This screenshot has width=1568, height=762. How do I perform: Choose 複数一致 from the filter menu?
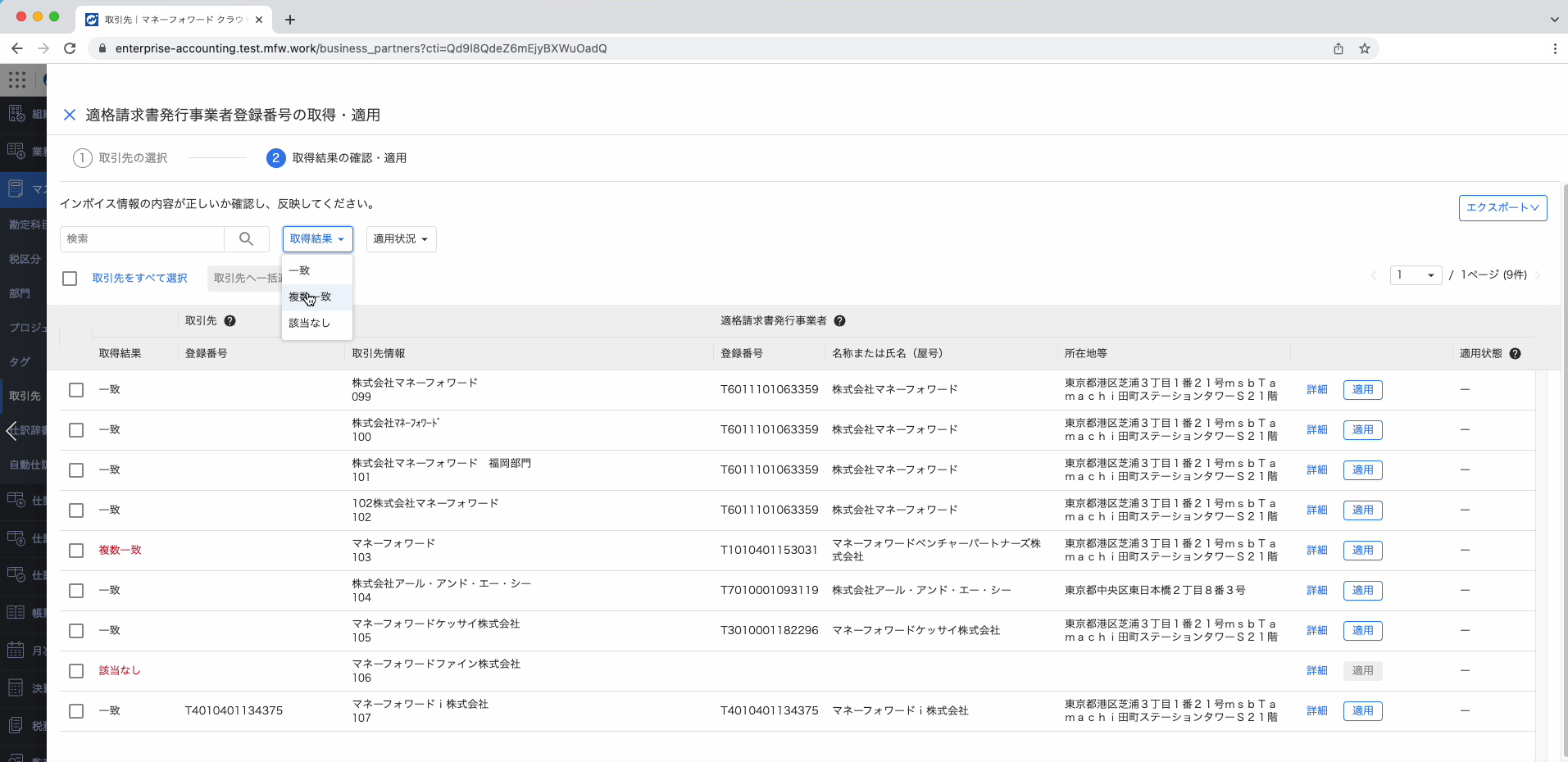point(317,297)
